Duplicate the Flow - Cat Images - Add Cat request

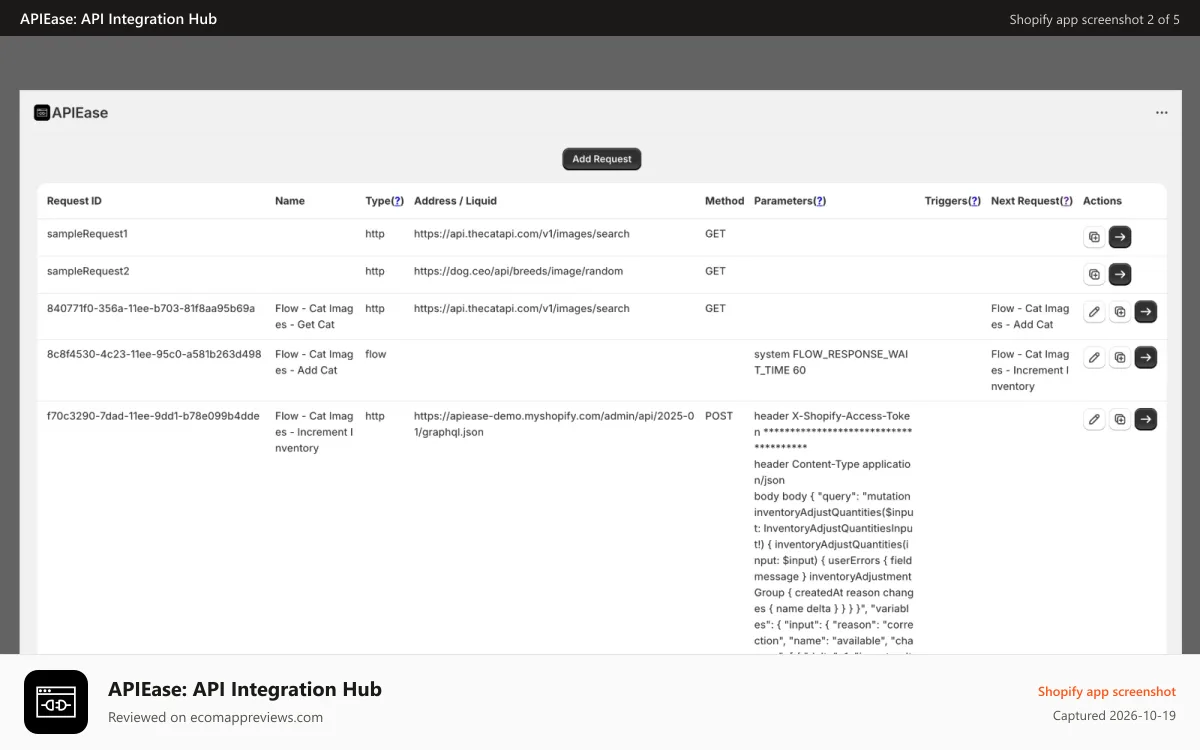pos(1120,357)
